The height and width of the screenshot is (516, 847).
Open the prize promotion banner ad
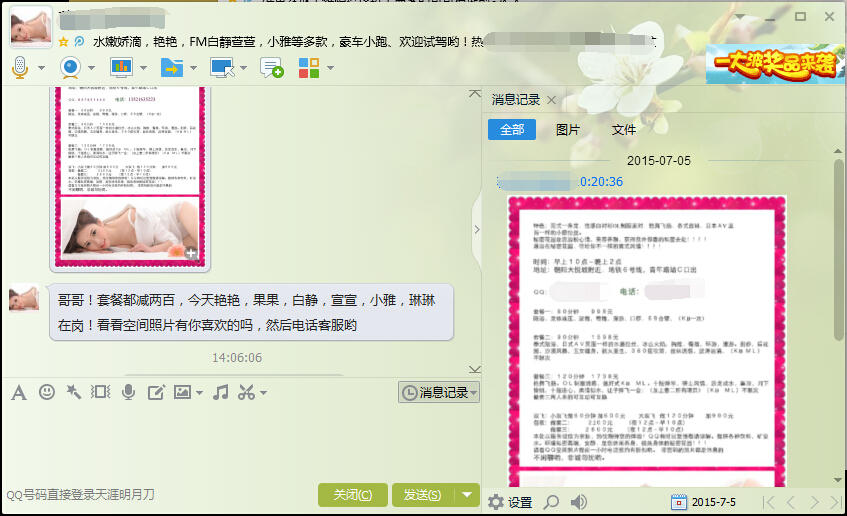[x=775, y=64]
